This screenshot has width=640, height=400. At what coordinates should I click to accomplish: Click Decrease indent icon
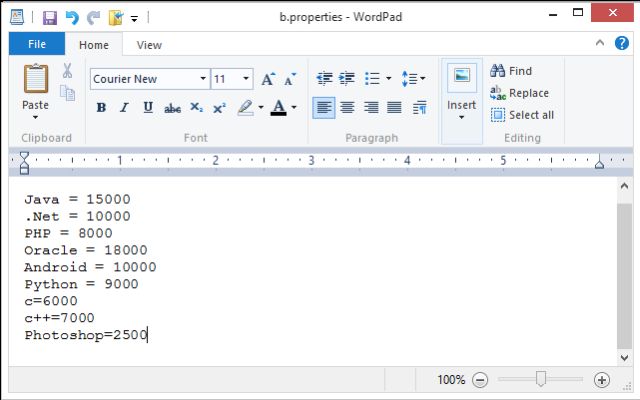pos(324,78)
